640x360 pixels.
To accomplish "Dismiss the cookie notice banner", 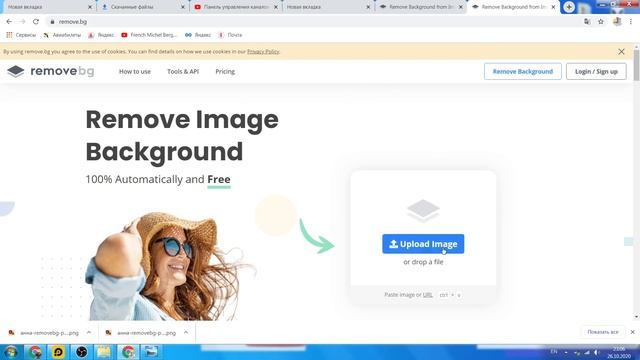I will 621,51.
